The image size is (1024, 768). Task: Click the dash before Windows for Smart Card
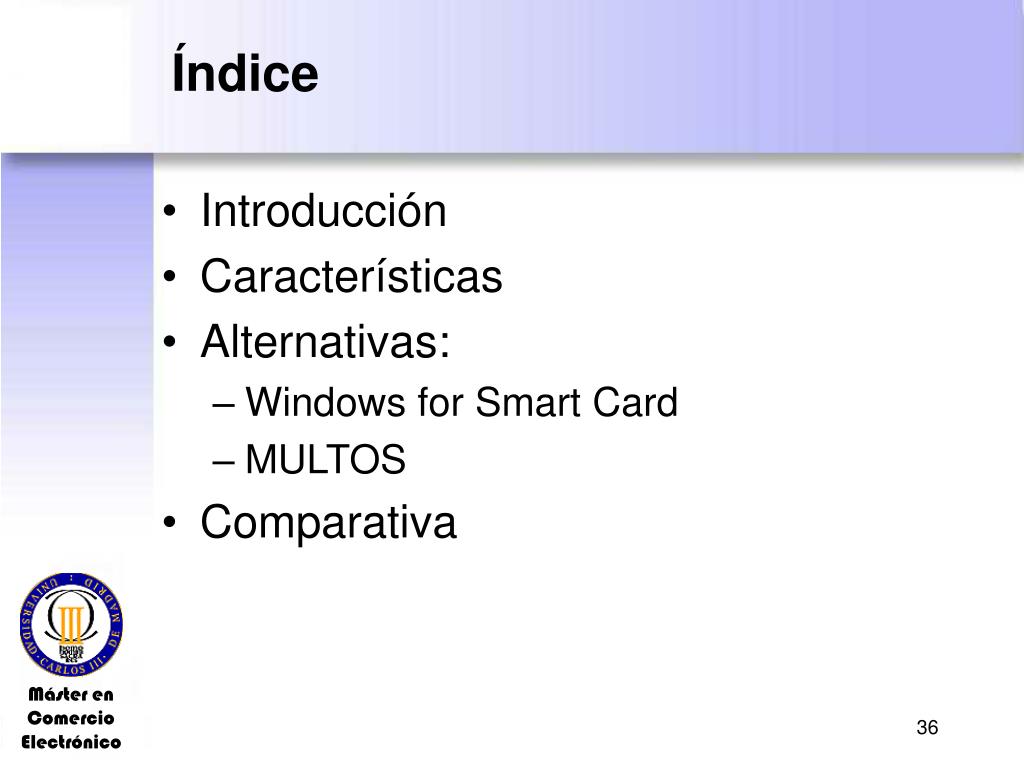point(223,405)
